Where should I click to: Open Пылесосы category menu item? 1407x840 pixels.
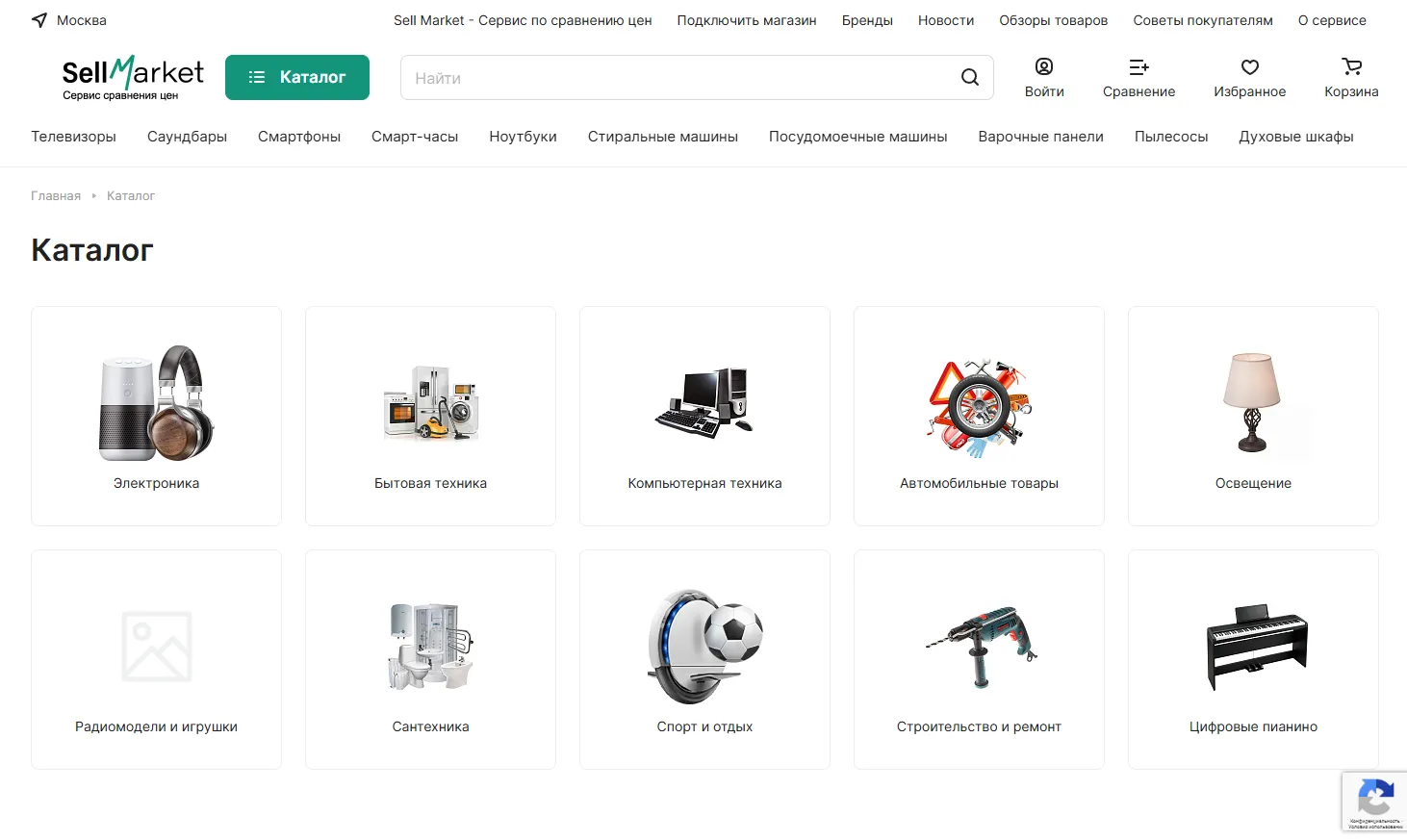pos(1170,137)
